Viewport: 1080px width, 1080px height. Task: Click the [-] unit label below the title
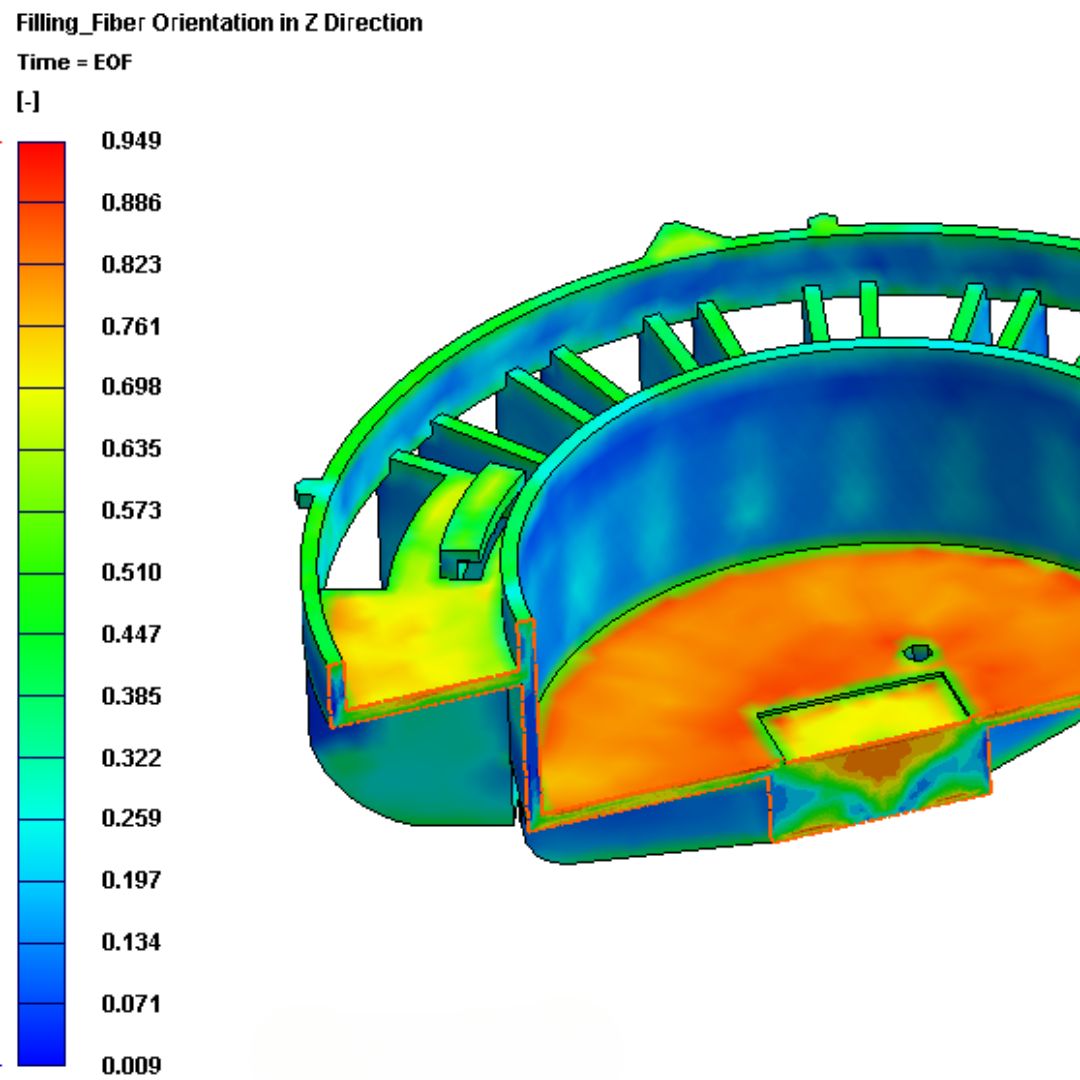coord(25,97)
